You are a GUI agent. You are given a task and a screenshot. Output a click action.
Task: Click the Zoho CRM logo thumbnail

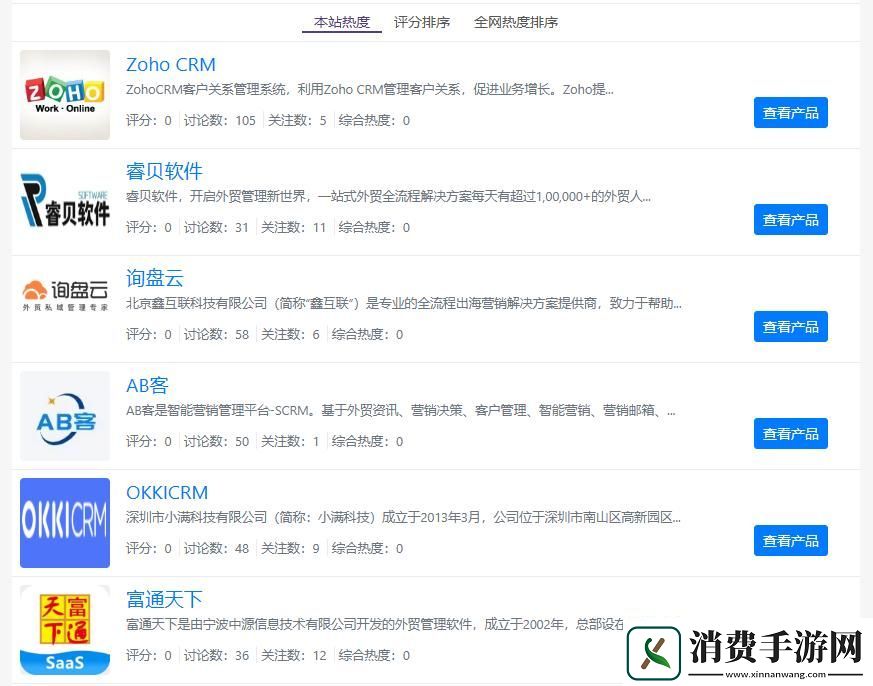tap(65, 95)
